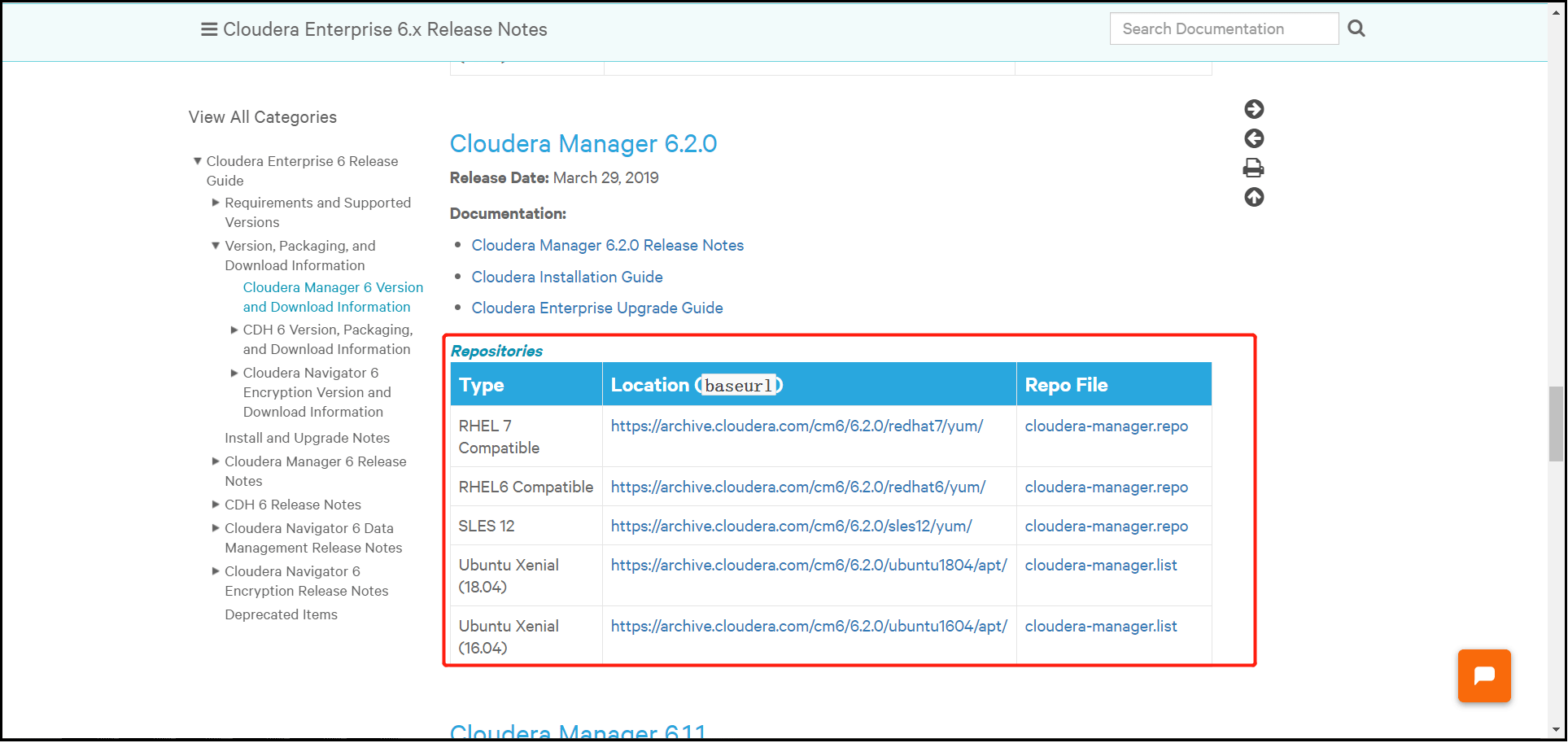Screen dimensions: 1568x743
Task: Open the orange chat widget
Action: pyautogui.click(x=1484, y=675)
